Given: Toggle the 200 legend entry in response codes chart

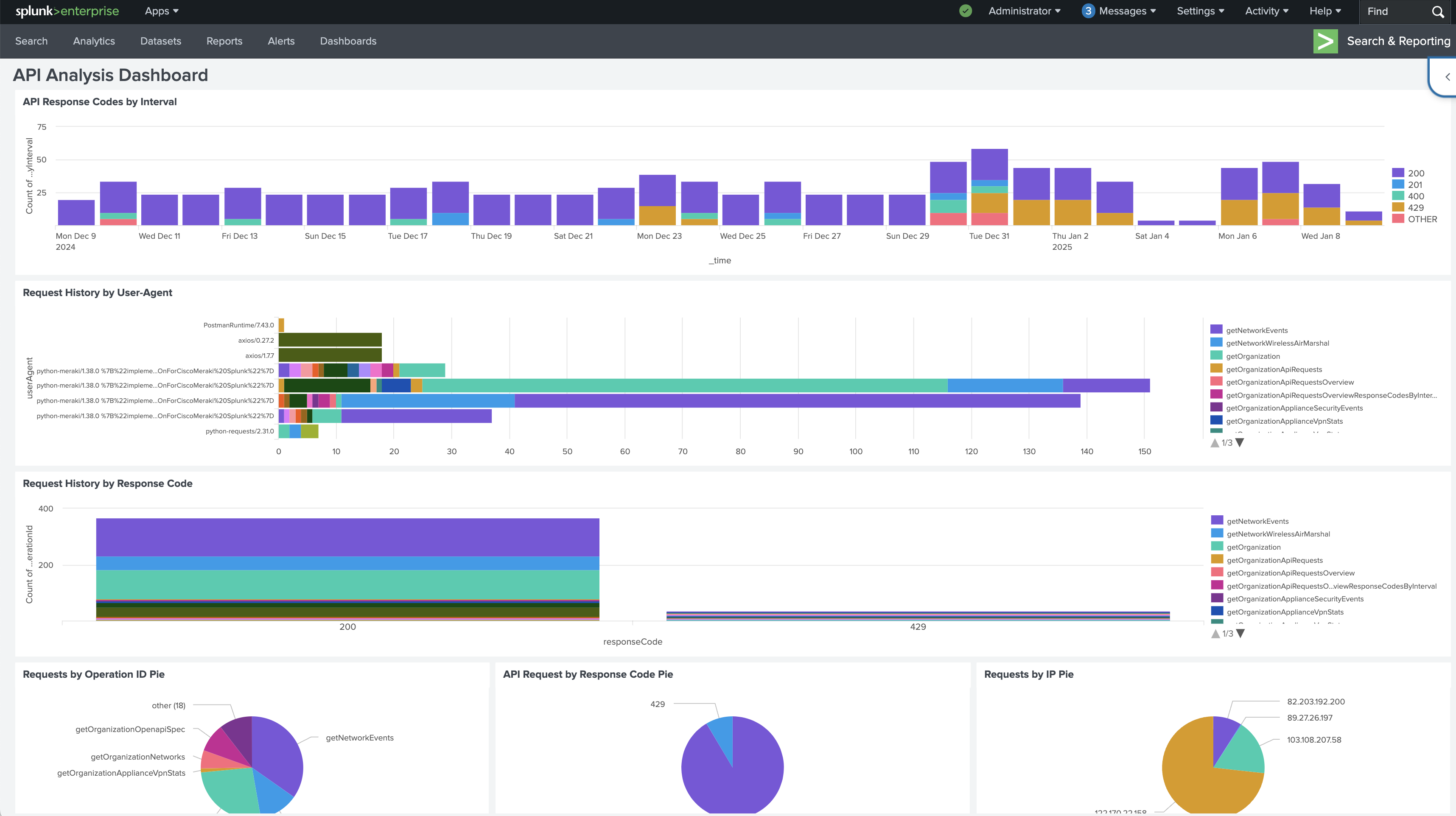Looking at the screenshot, I should point(1417,173).
